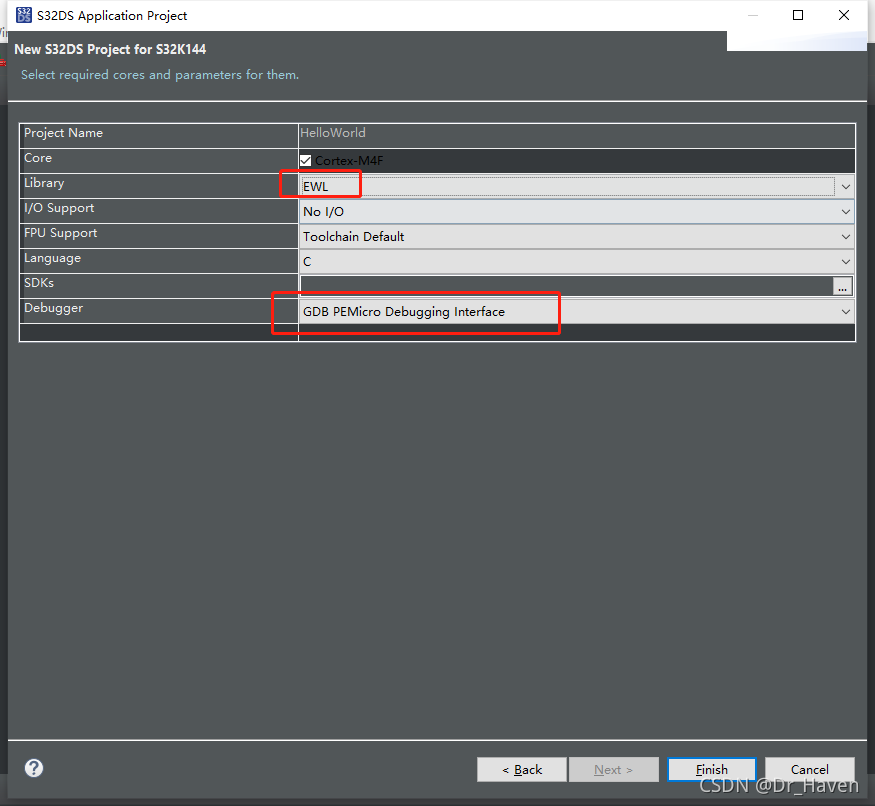Click the SDKs row label
Viewport: 875px width, 806px height.
(x=39, y=283)
